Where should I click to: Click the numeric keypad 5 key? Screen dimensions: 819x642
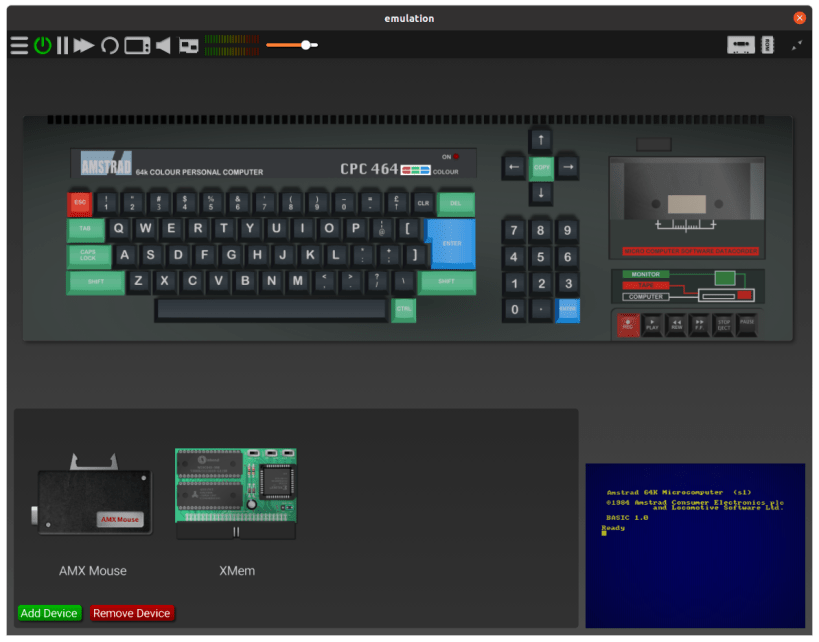(541, 258)
